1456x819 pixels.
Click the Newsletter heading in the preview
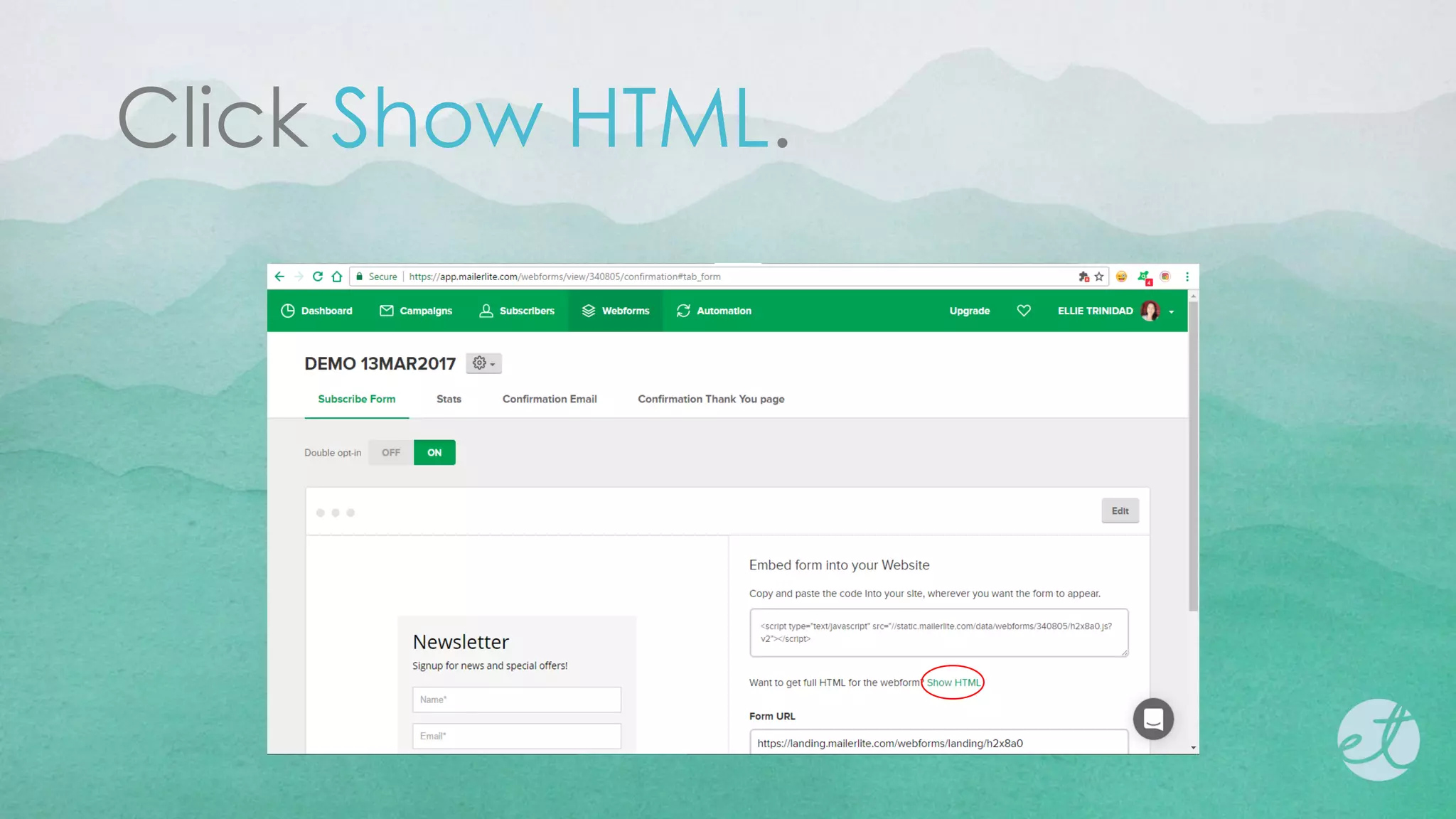461,642
